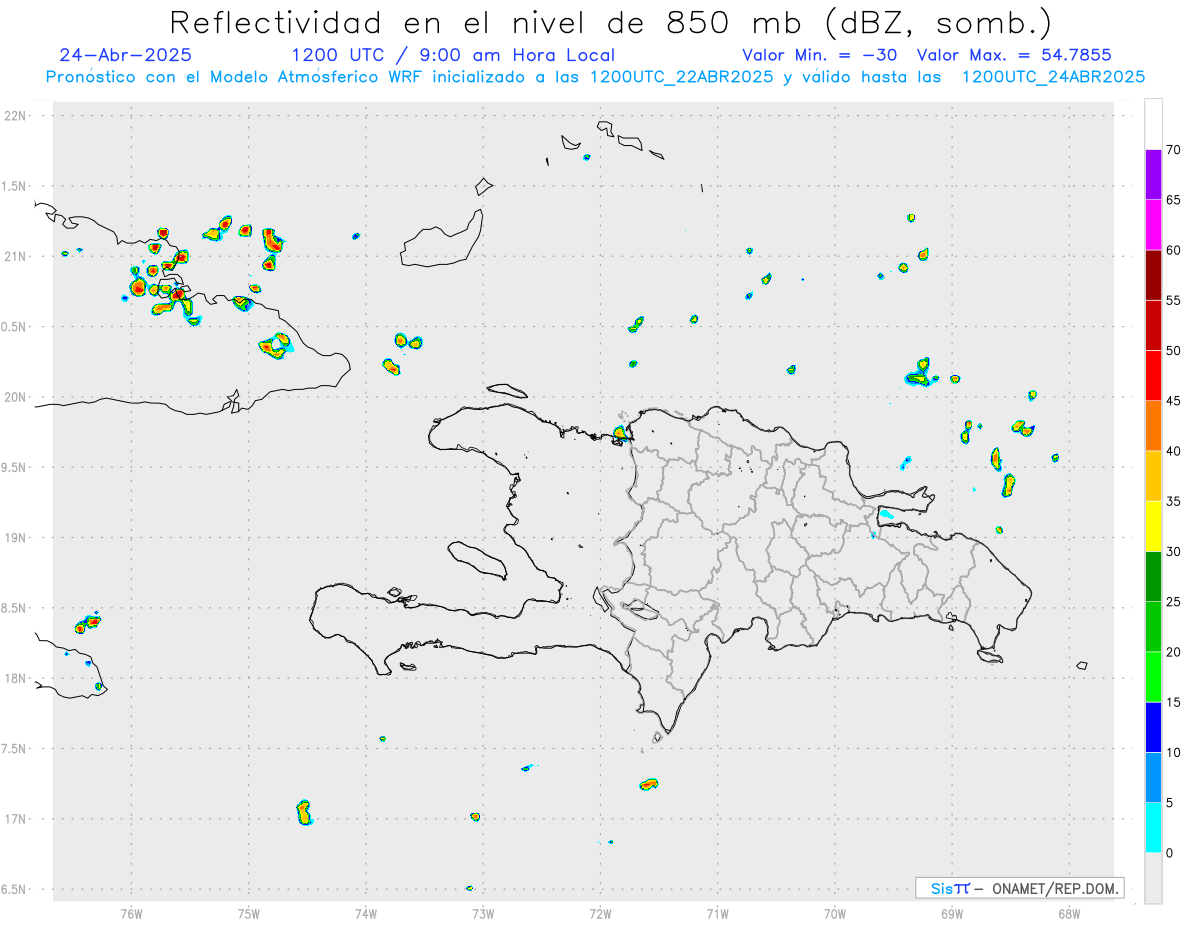Pick the gold 35–40 dBZ legend swatch

click(x=1153, y=476)
